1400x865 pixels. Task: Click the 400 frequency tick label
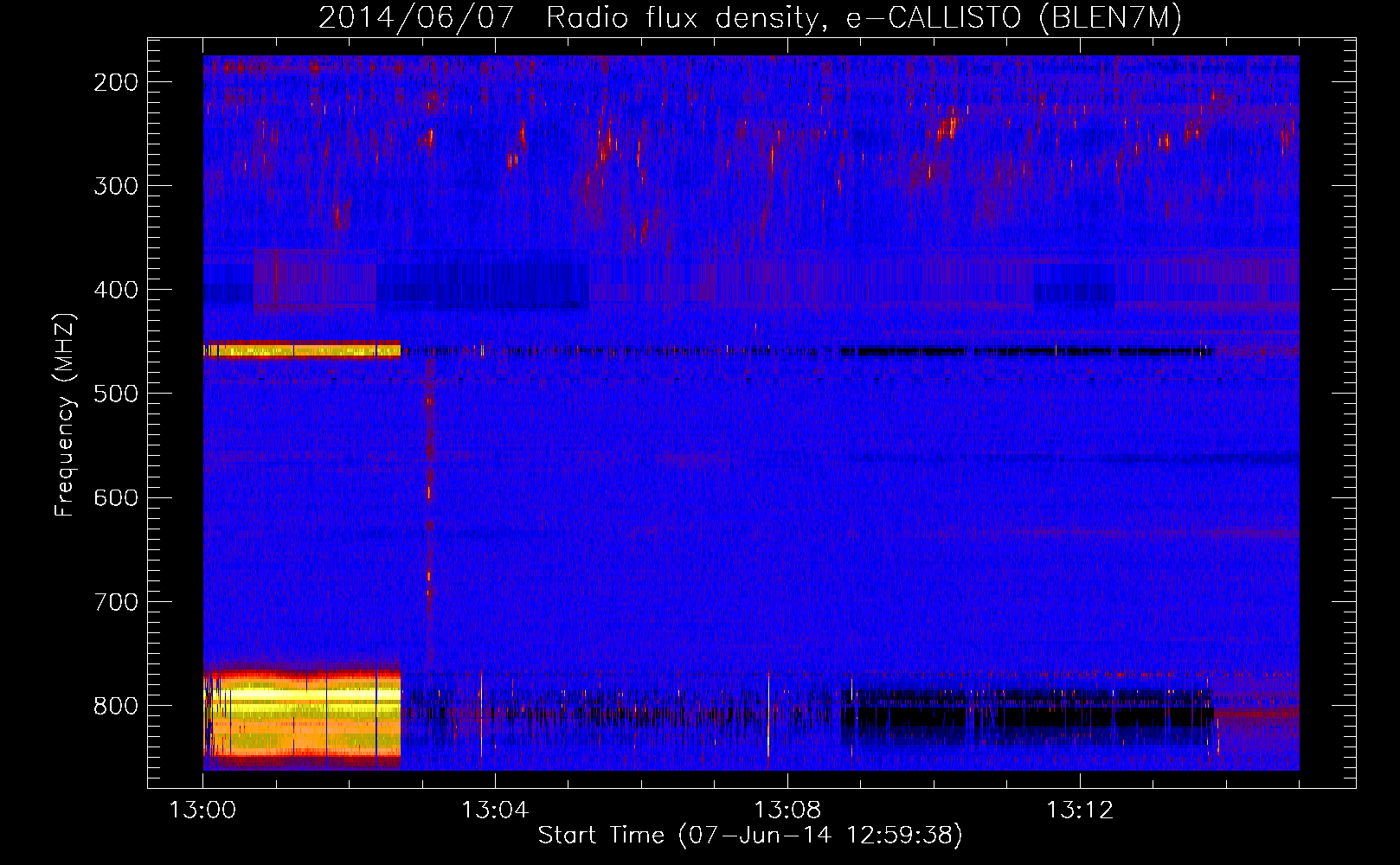(116, 290)
